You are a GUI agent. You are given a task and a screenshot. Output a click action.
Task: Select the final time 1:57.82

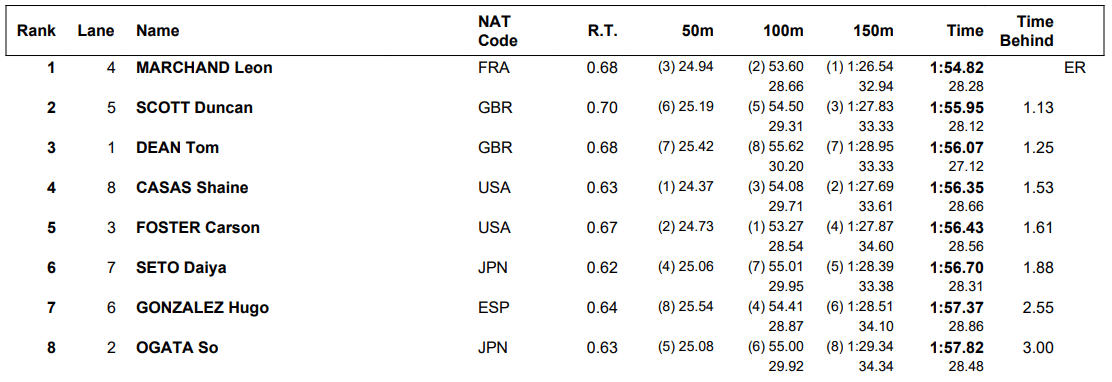coord(957,348)
